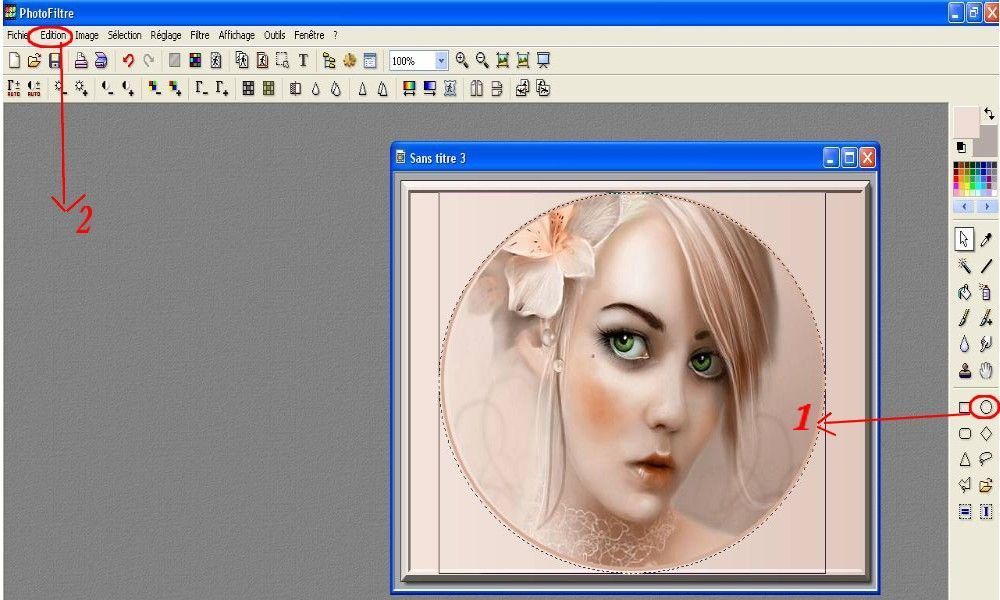Screen dimensions: 1000x600
Task: Raise gamma with the Gamma plus icon
Action: 221,88
